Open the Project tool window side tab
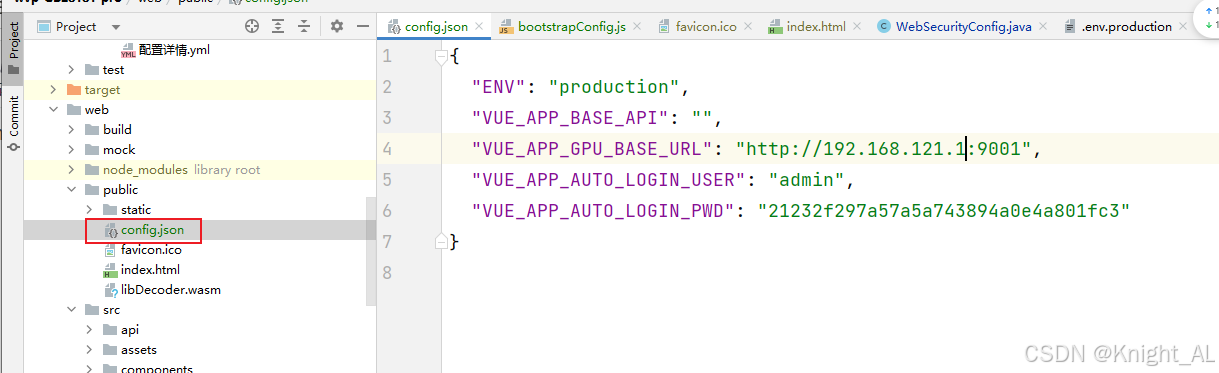This screenshot has width=1219, height=373. pos(13,49)
